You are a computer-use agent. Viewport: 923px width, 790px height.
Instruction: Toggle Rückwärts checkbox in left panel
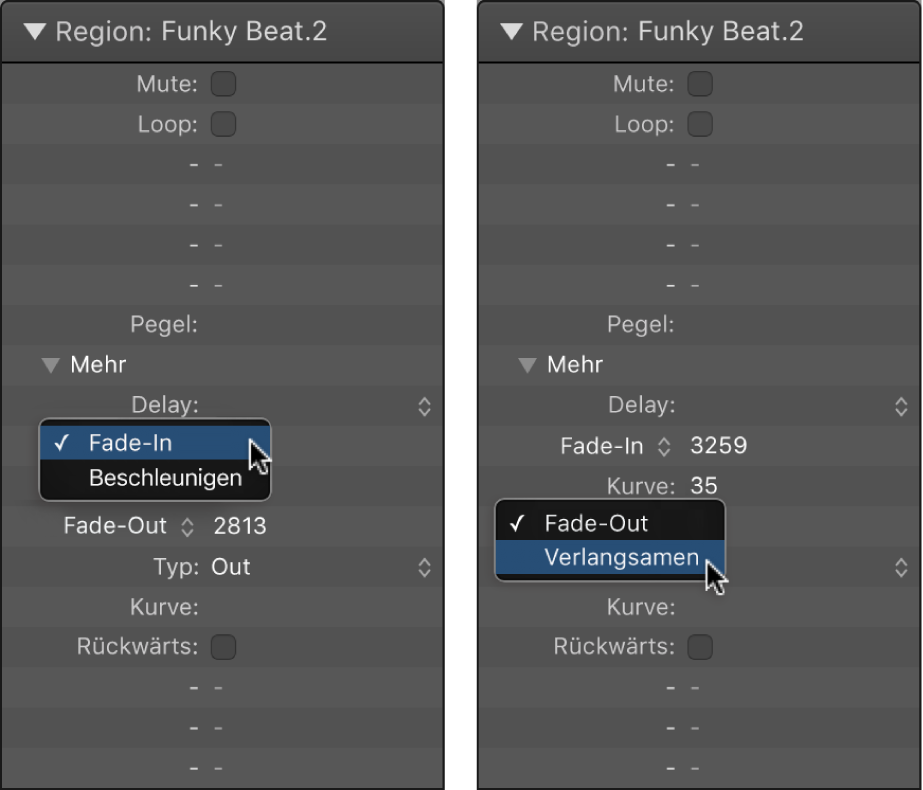tap(223, 647)
